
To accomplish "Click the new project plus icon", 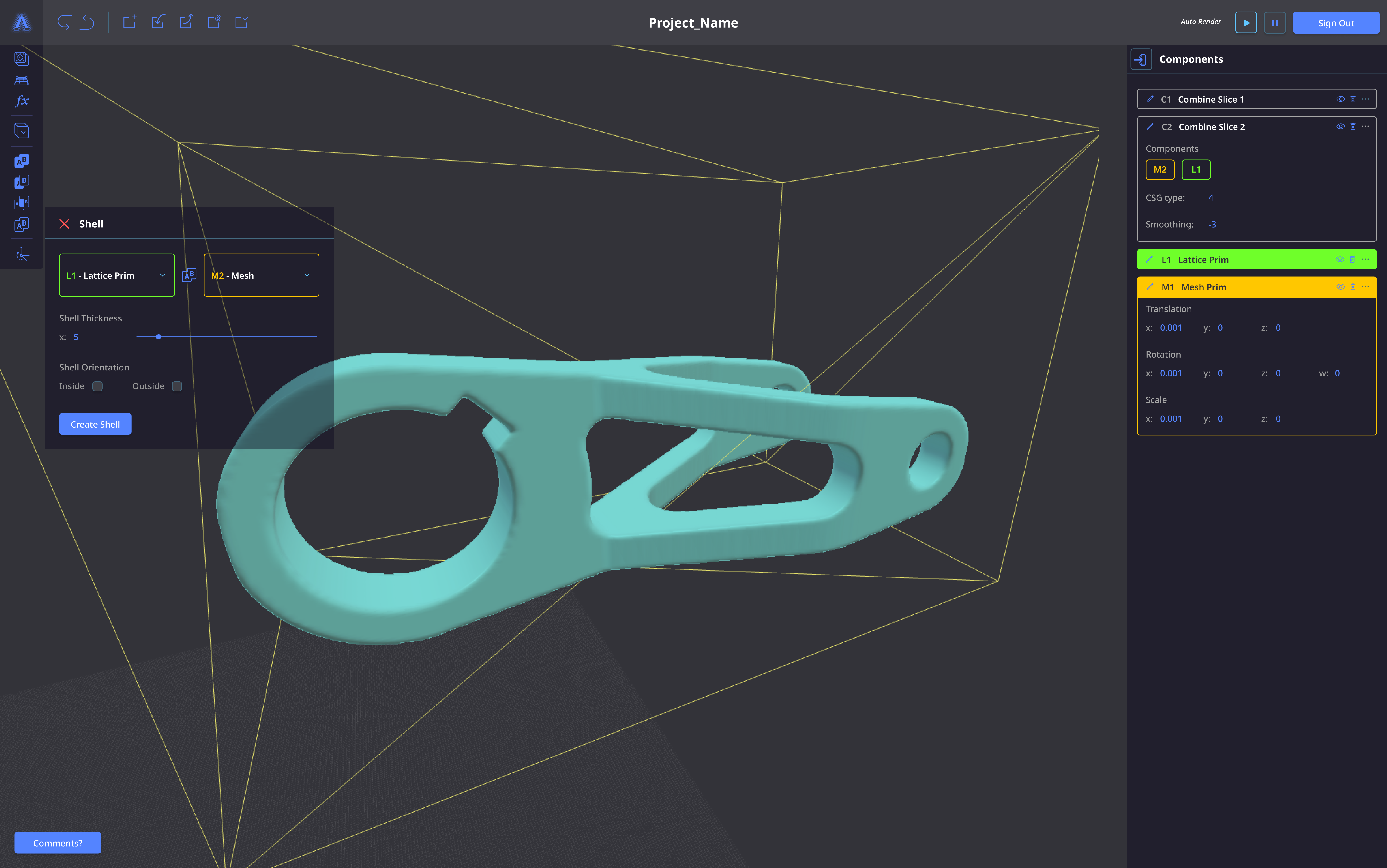I will tap(130, 22).
